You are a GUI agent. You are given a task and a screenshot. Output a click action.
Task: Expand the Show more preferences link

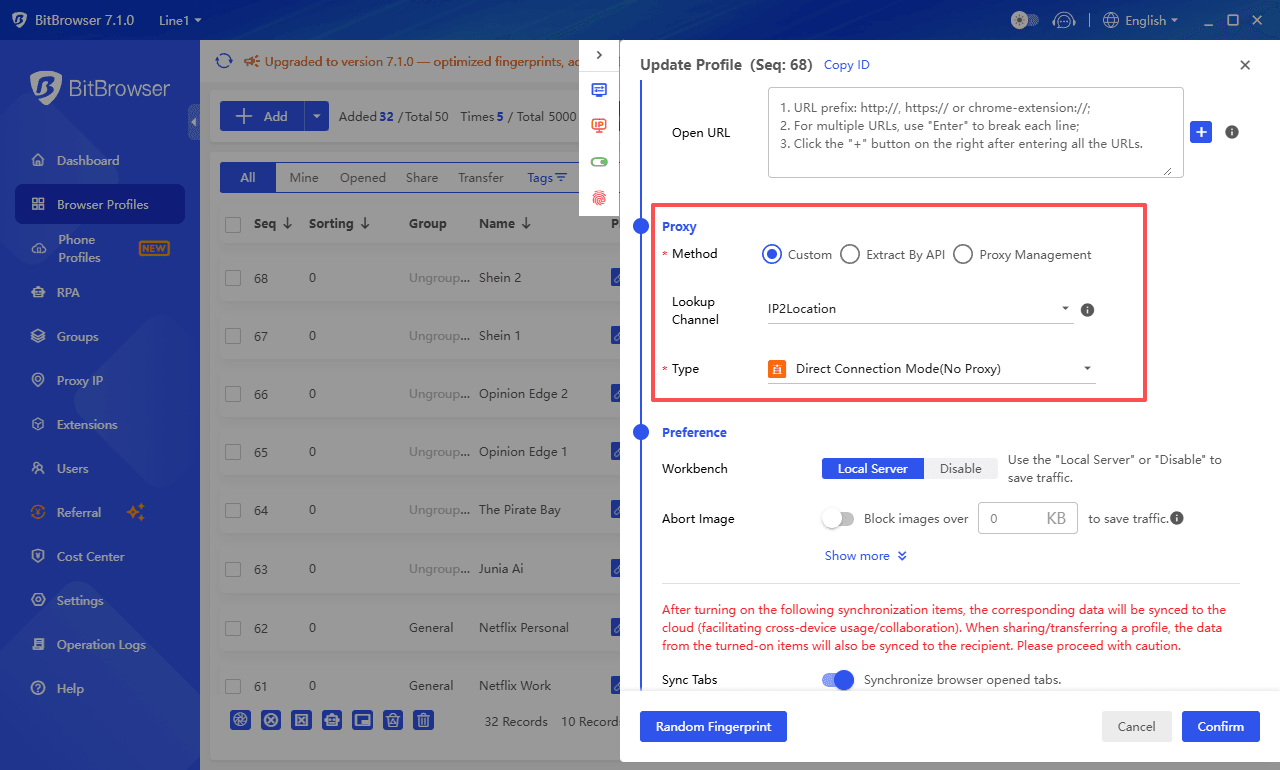[x=865, y=556]
